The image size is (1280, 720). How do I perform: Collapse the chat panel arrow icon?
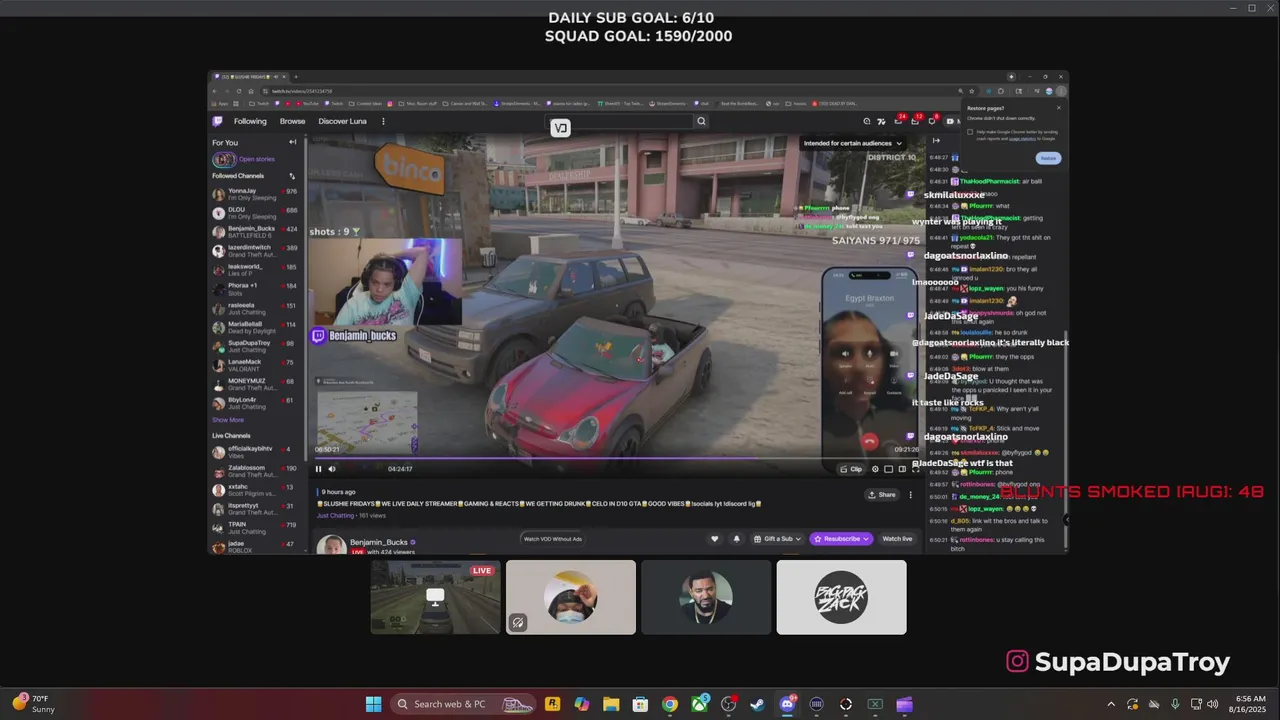tap(936, 140)
